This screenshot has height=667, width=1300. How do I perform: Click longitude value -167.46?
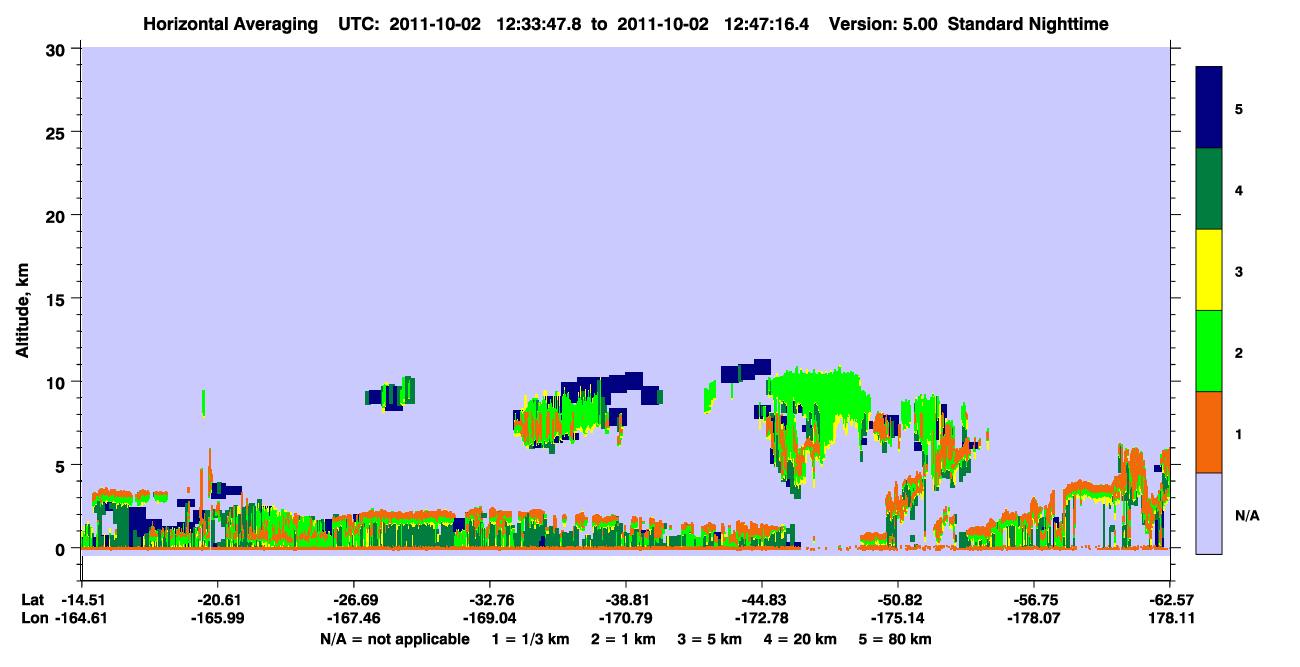(354, 619)
